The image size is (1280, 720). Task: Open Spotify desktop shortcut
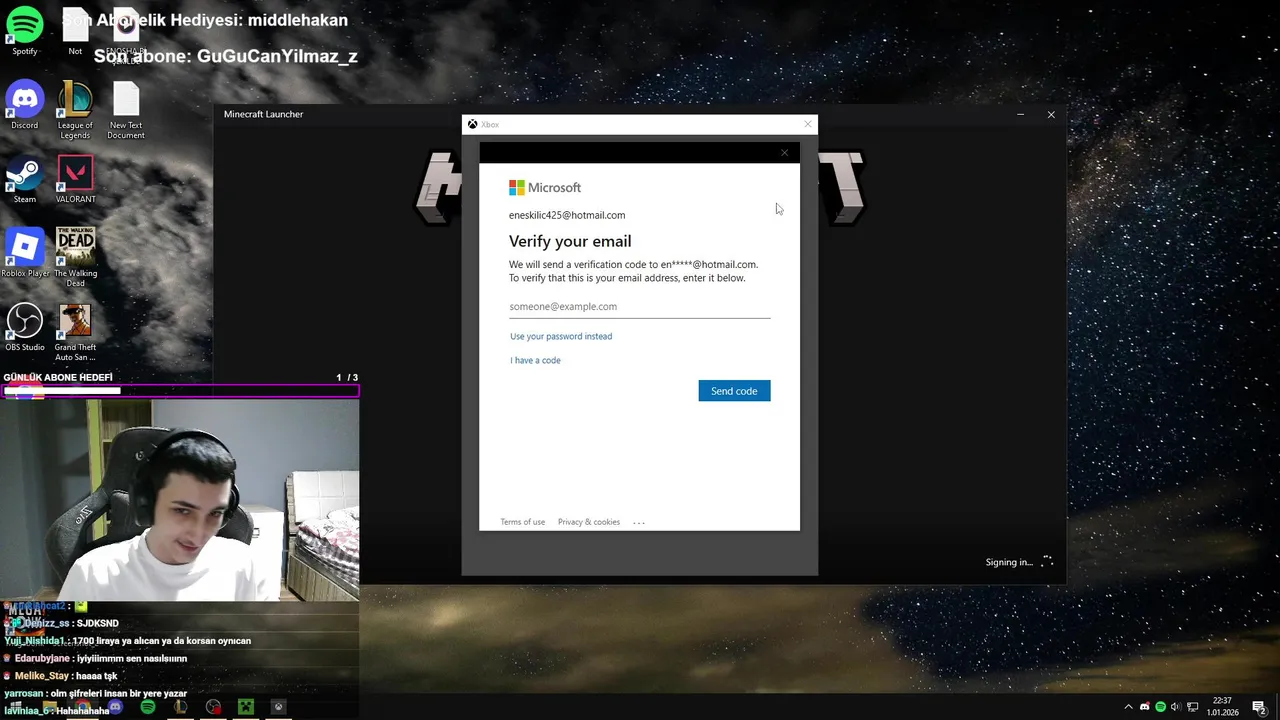25,31
